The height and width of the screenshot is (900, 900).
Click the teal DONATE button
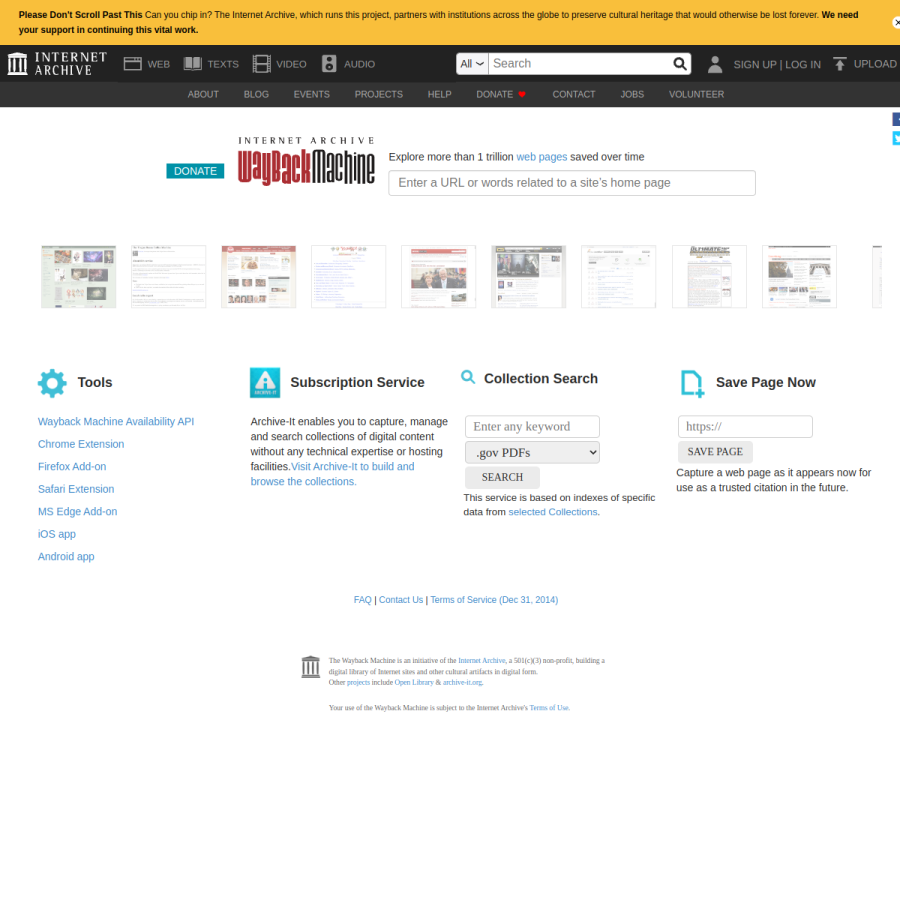(x=195, y=171)
